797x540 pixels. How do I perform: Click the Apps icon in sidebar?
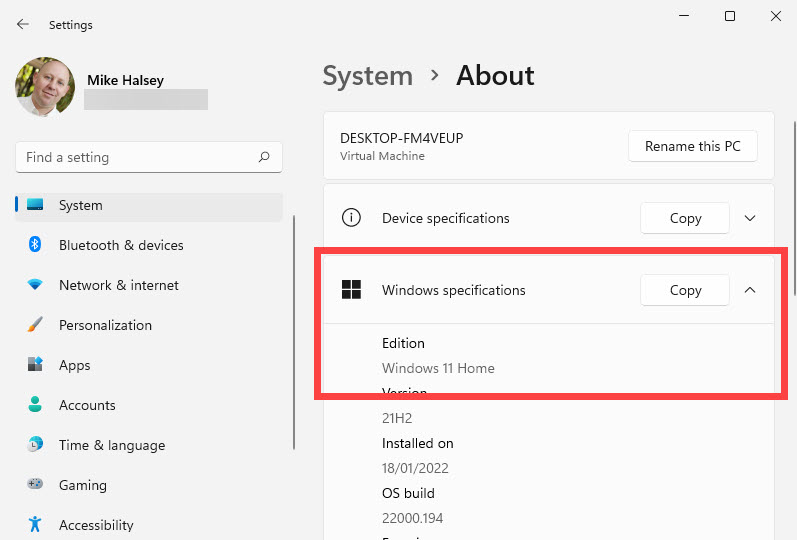click(35, 364)
